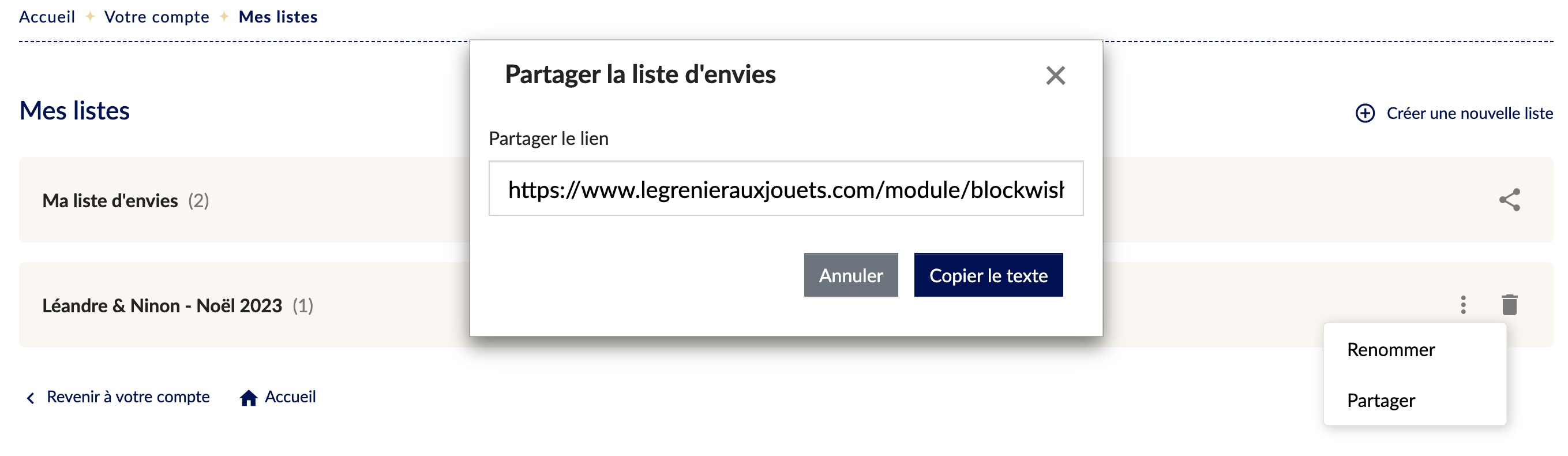Select Renommer from the context menu
Viewport: 1568px width, 456px height.
click(x=1390, y=349)
